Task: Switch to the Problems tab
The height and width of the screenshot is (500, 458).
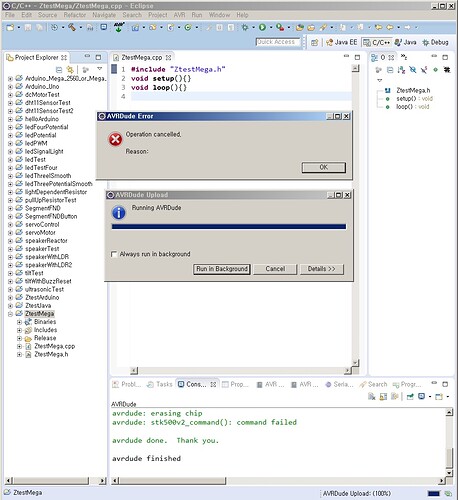Action: click(x=127, y=384)
